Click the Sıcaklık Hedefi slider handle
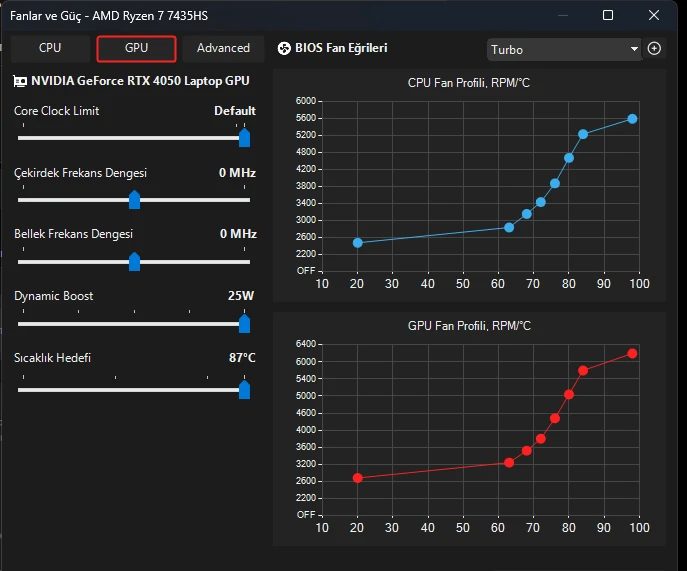 tap(244, 390)
